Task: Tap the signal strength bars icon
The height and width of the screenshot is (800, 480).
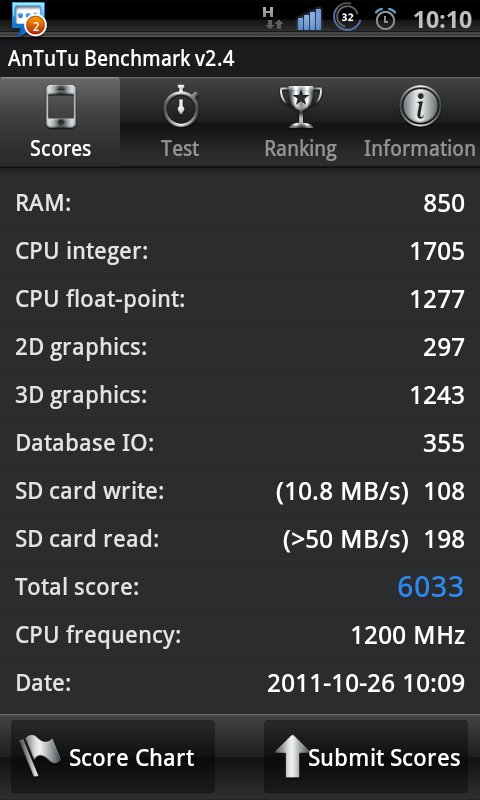Action: coord(310,19)
